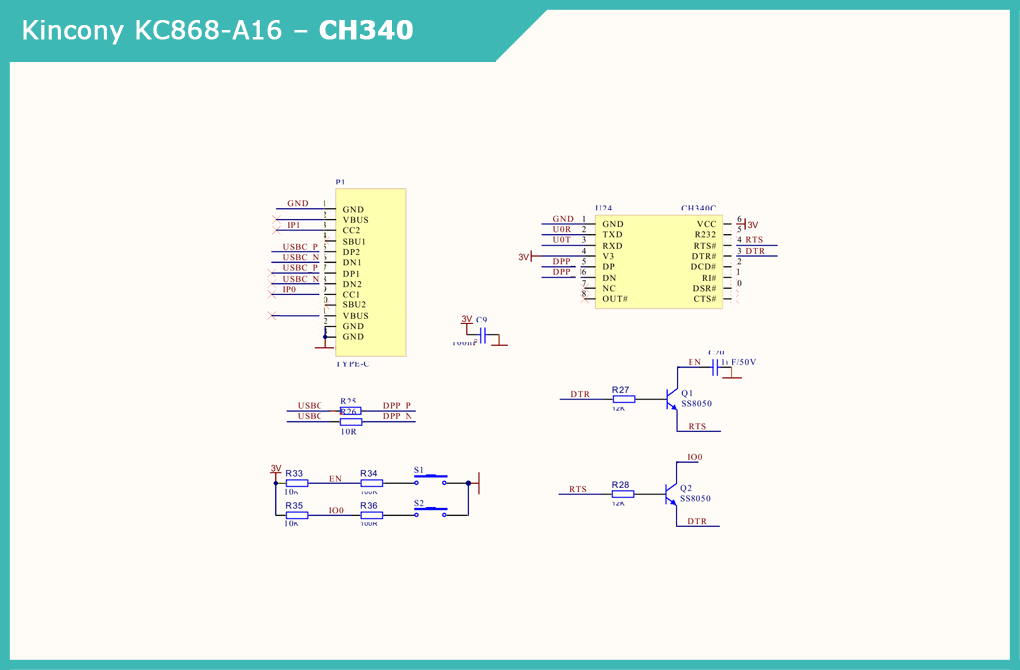This screenshot has height=670, width=1020.
Task: Click the SBU1 pin name on TYPE-C
Action: click(355, 242)
